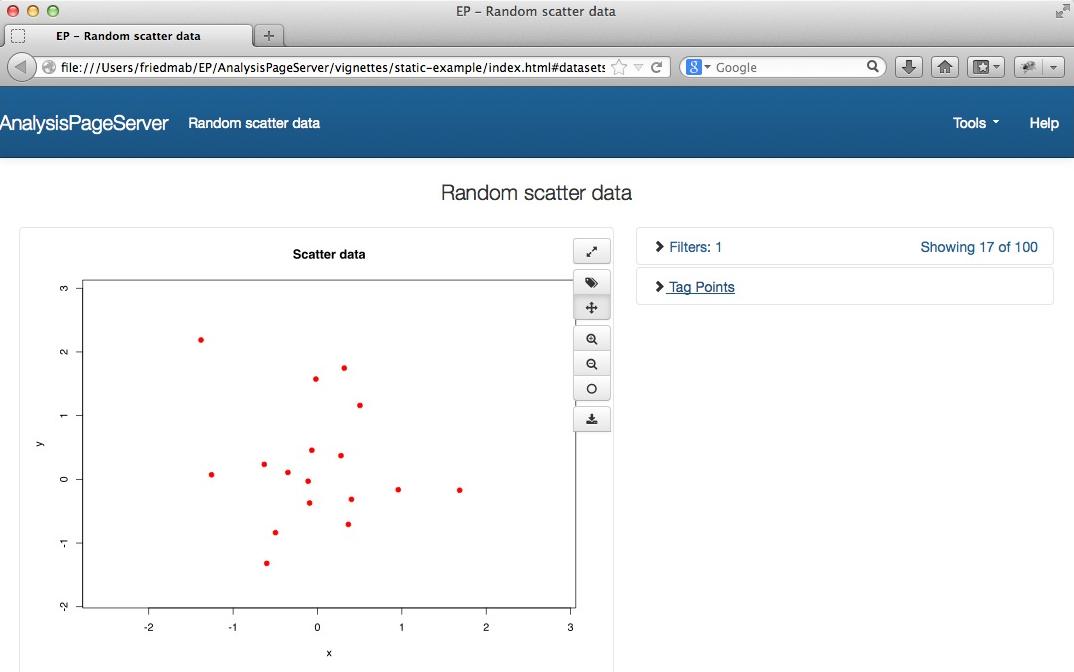Click the AnalysisPageServer brand link
This screenshot has width=1074, height=672.
coord(84,123)
